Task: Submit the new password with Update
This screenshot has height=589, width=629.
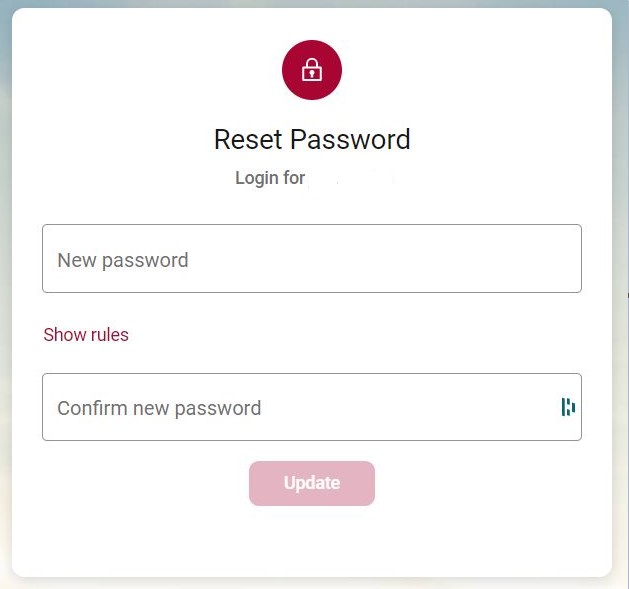Action: point(312,483)
